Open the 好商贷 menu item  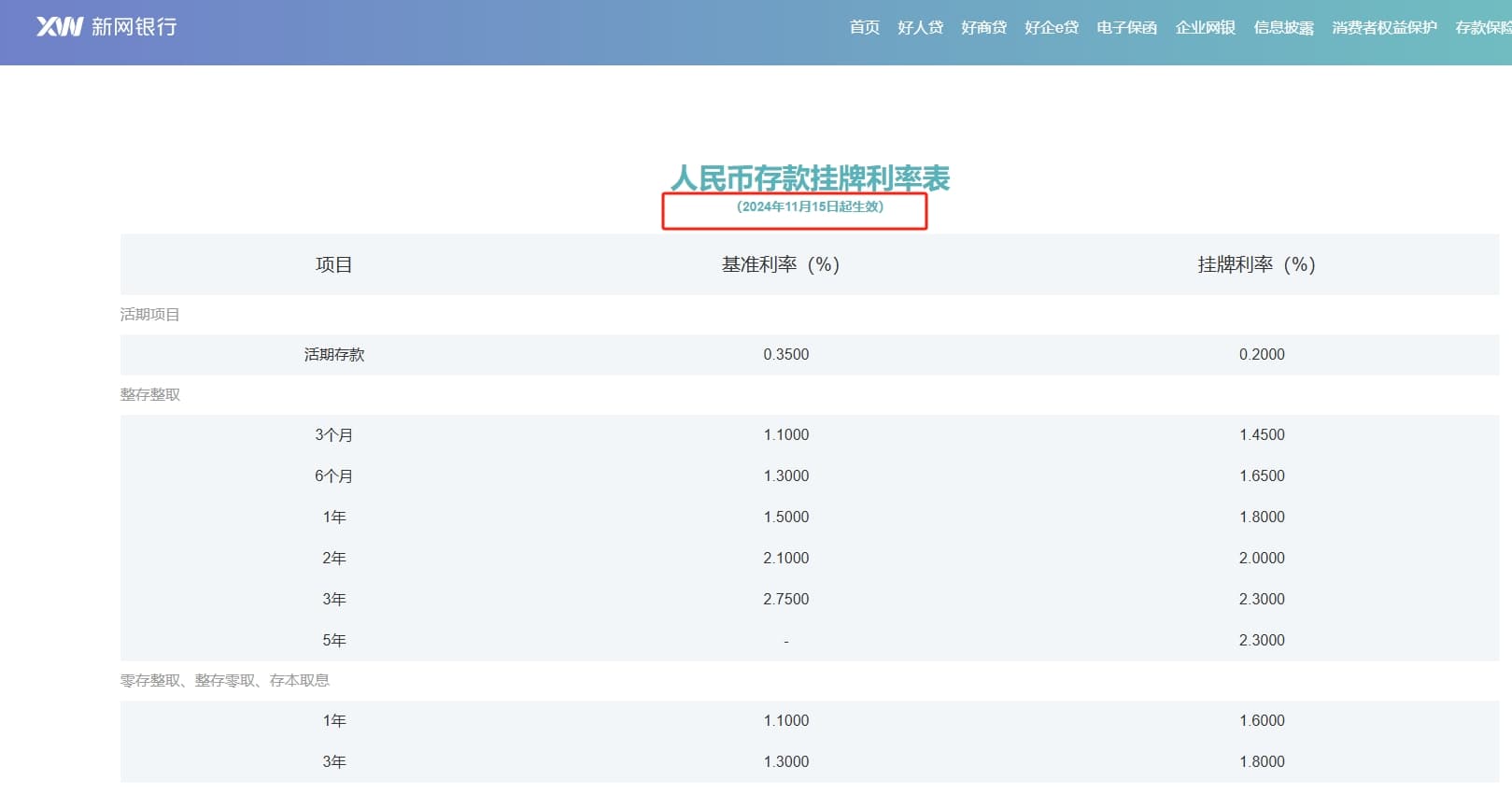click(983, 28)
